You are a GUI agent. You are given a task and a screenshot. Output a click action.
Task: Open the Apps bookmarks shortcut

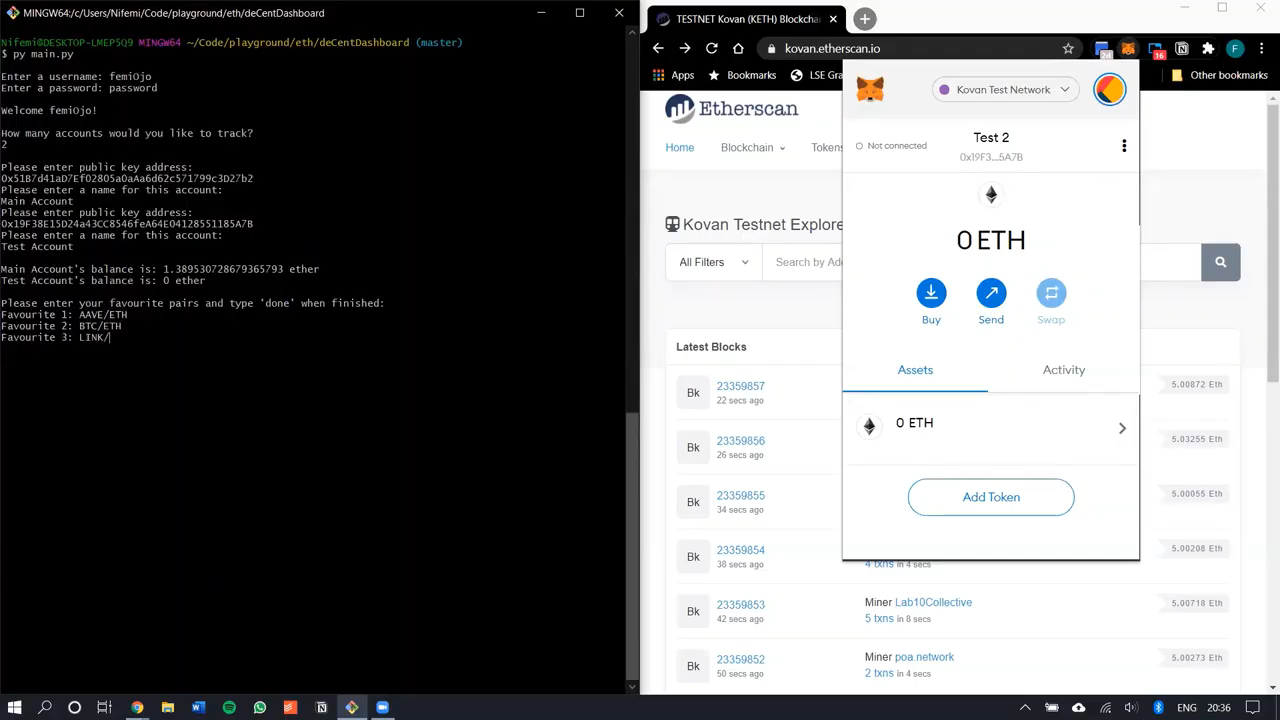[673, 75]
